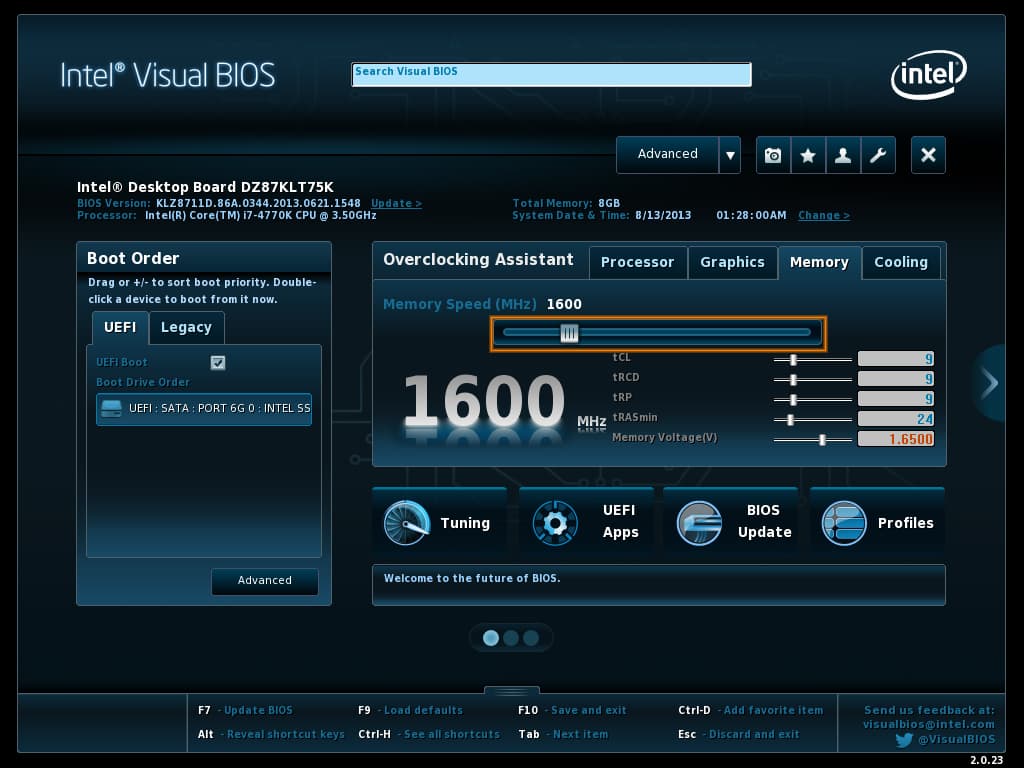Open the Cooling tab

pyautogui.click(x=901, y=263)
